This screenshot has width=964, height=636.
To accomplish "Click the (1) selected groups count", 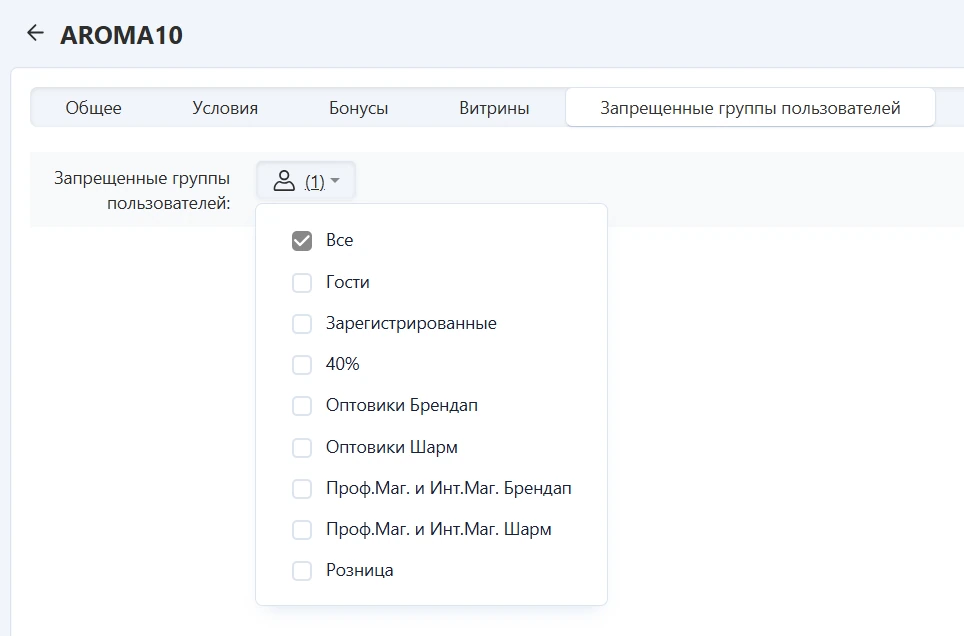I will coord(314,182).
